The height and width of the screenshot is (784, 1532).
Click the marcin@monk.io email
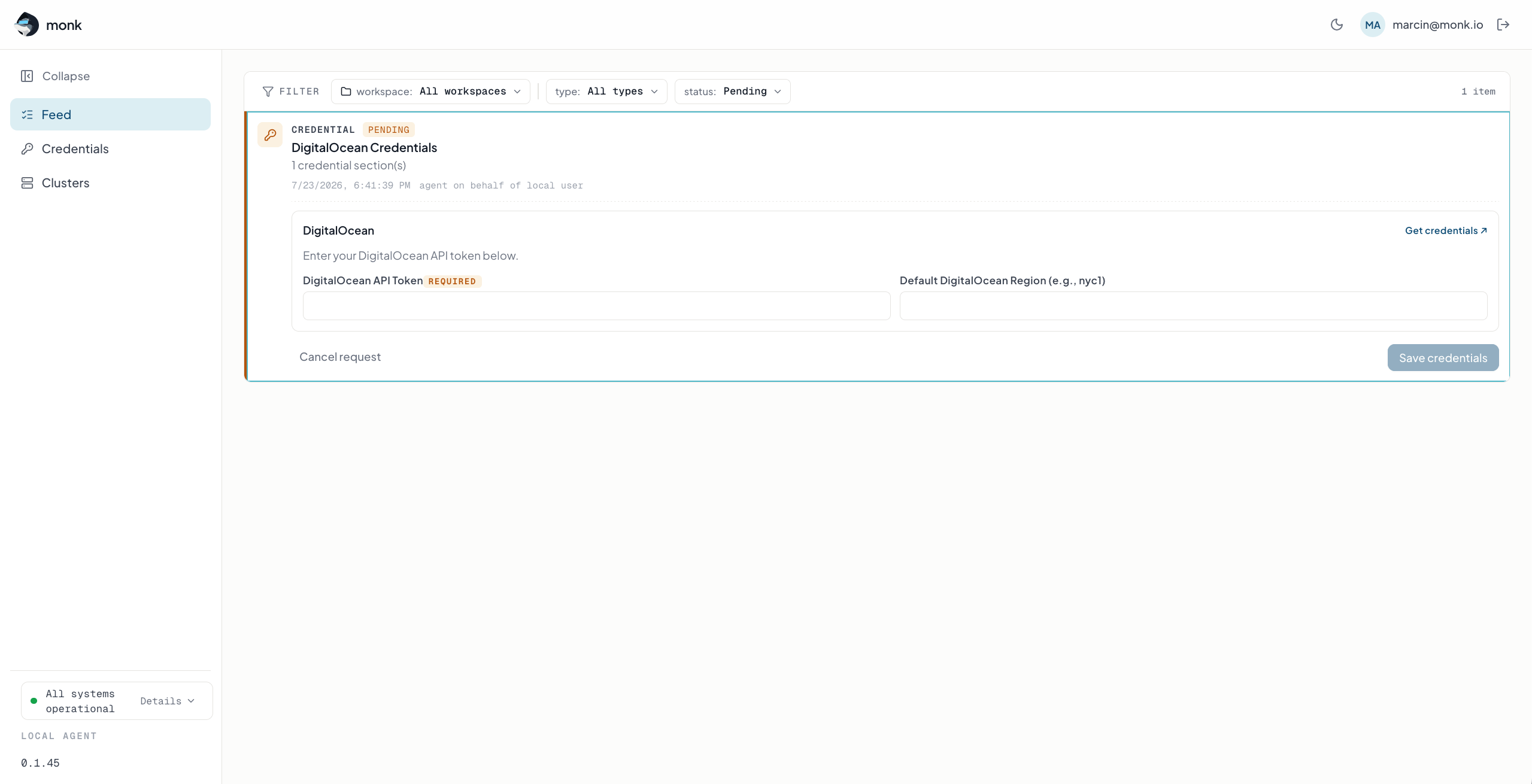pyautogui.click(x=1437, y=25)
